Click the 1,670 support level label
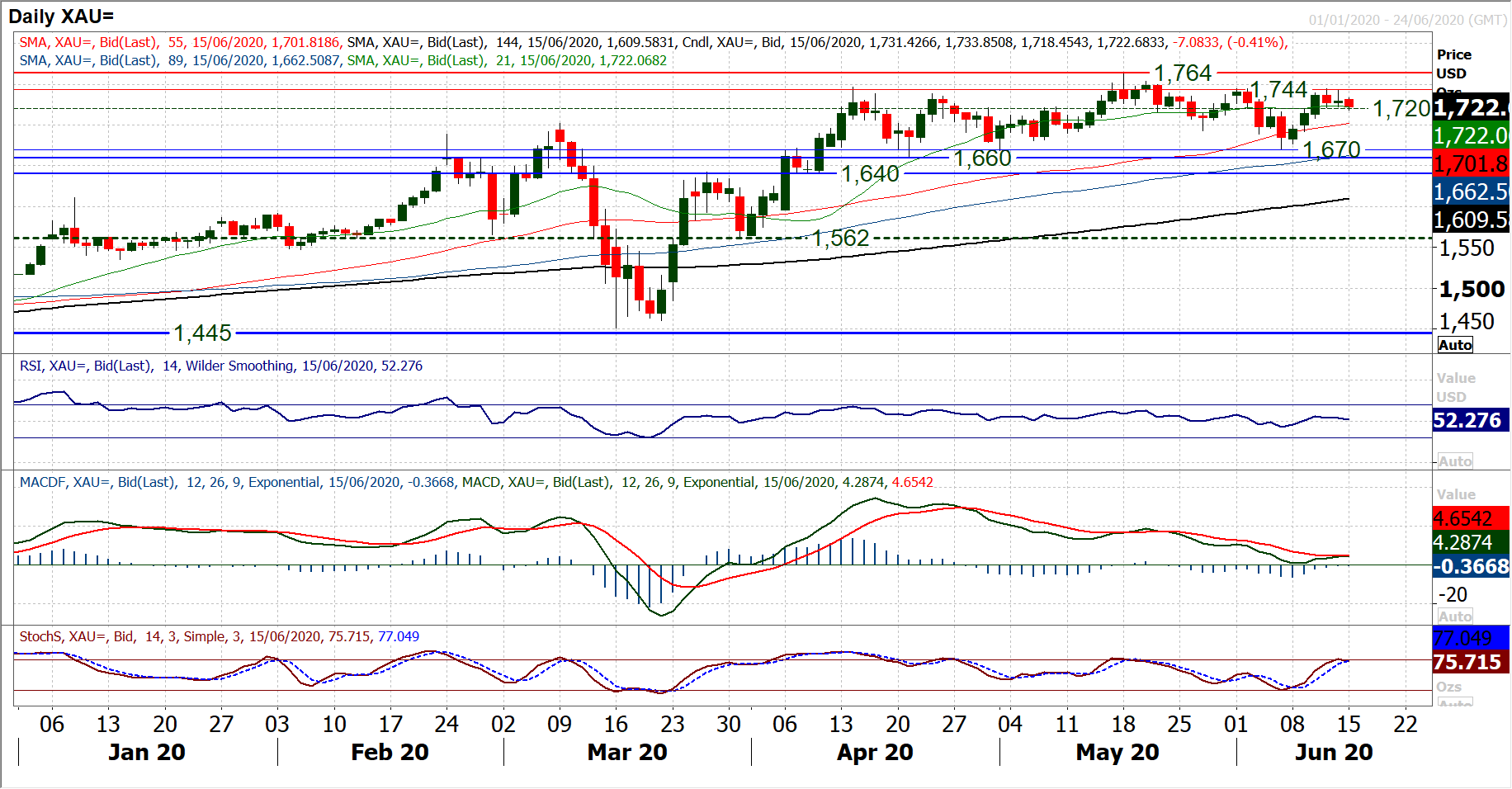The height and width of the screenshot is (789, 1512). click(1330, 149)
